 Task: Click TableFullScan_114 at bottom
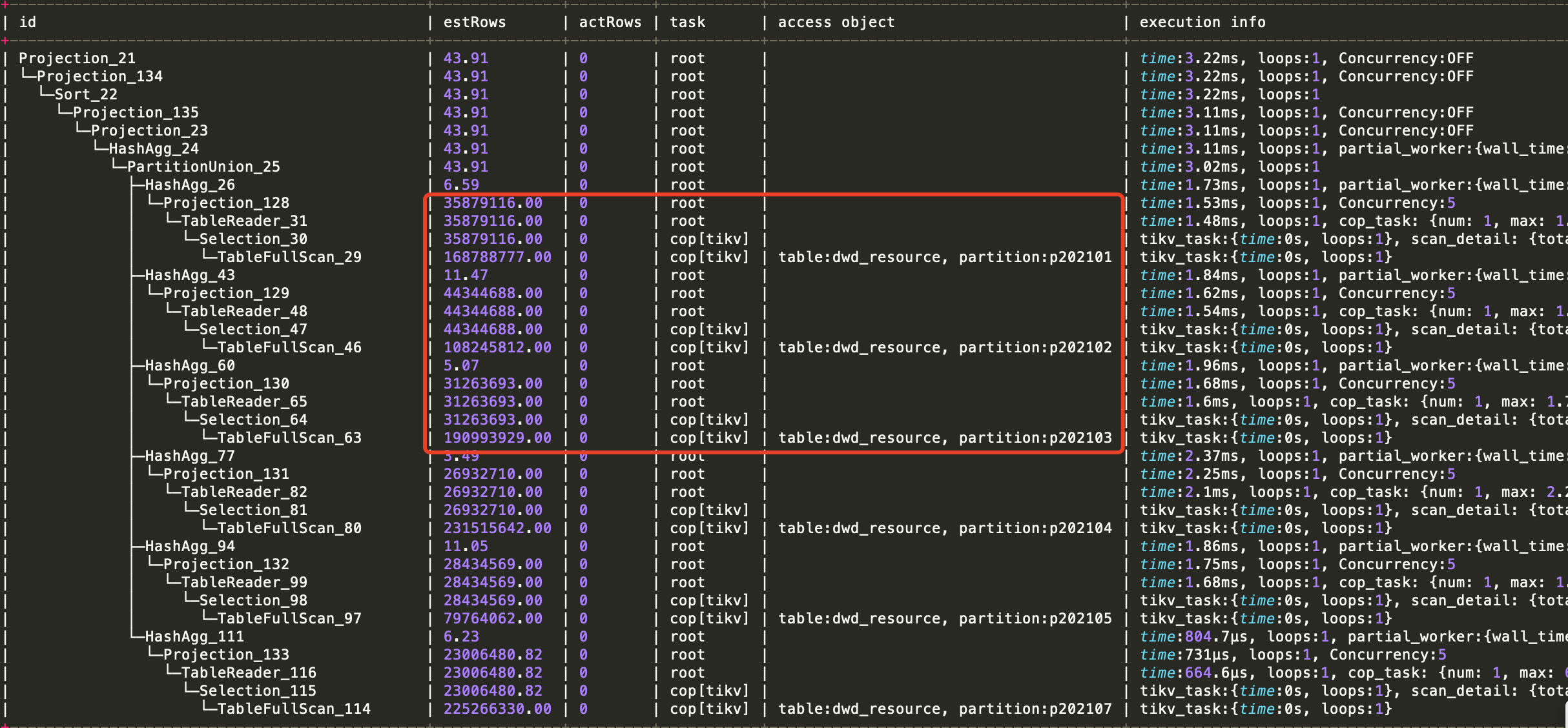click(294, 709)
